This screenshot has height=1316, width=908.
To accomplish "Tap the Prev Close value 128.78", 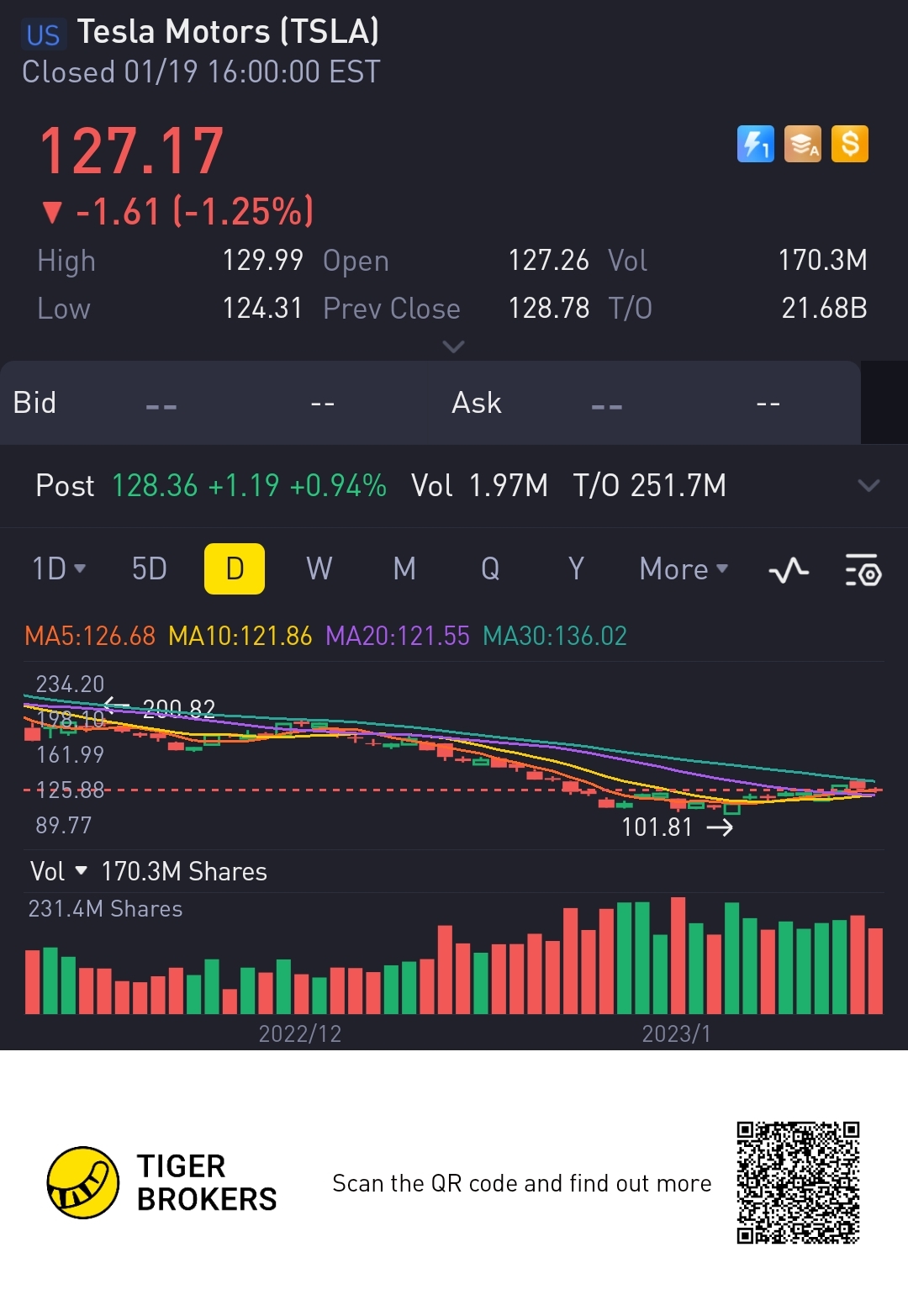I will pyautogui.click(x=548, y=309).
